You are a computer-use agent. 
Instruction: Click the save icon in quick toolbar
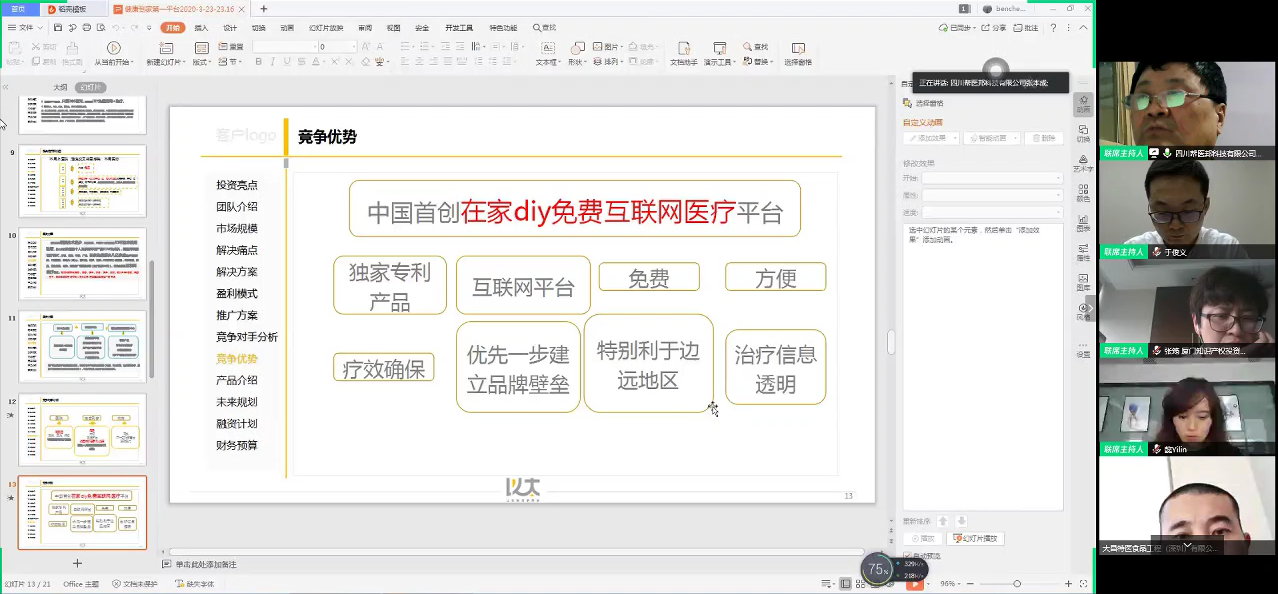click(58, 28)
